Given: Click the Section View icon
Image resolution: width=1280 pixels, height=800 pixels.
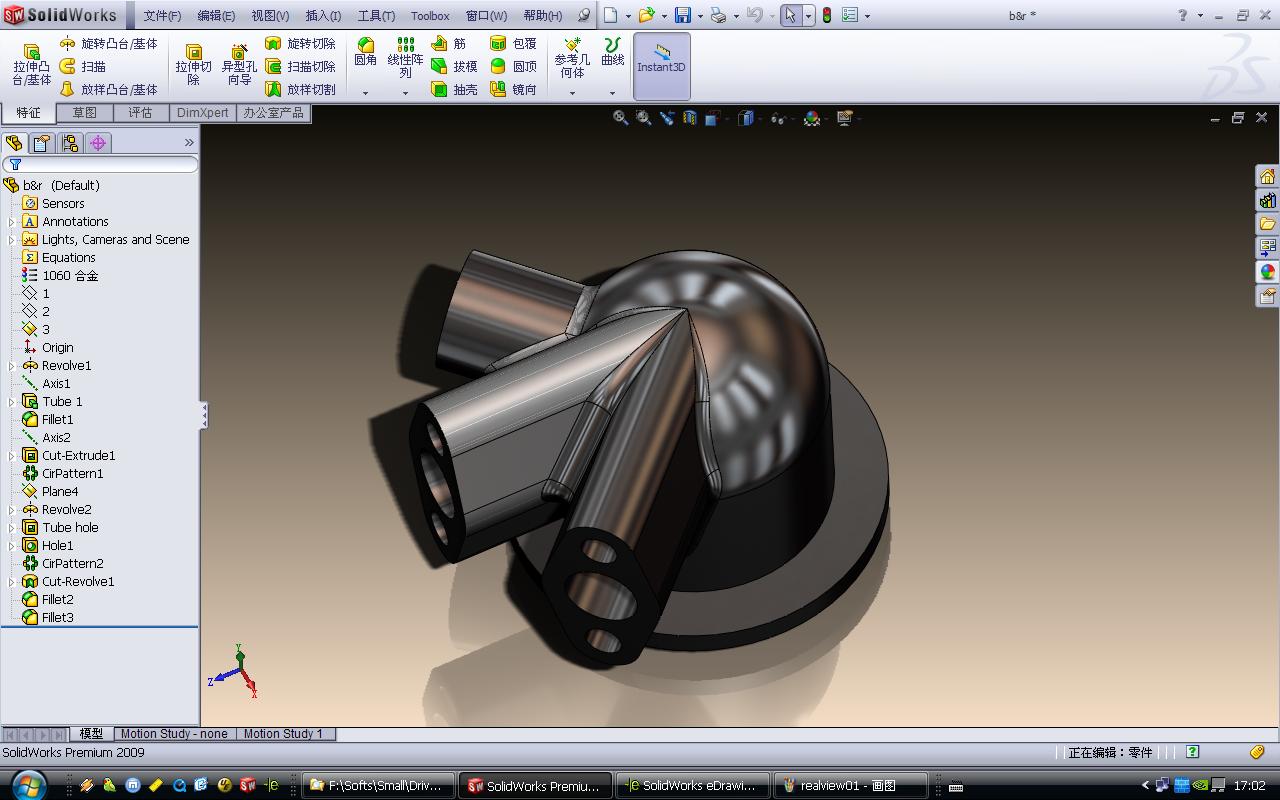Looking at the screenshot, I should pyautogui.click(x=689, y=118).
